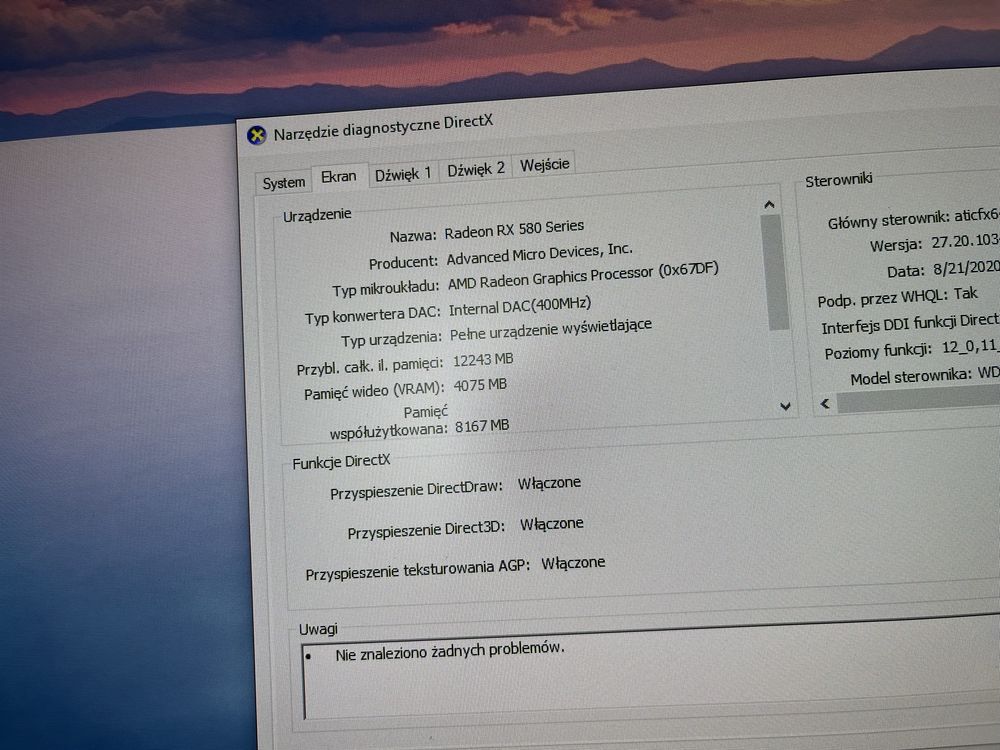1000x750 pixels.
Task: Click 'AMD Radeon Graphics Processor (0x67DF)' value
Action: [583, 276]
